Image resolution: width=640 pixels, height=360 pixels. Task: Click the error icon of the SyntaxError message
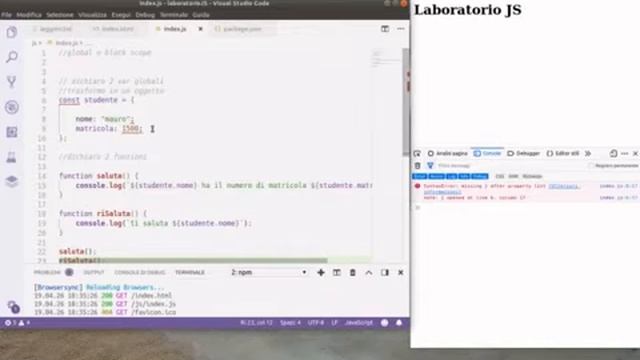click(x=417, y=186)
